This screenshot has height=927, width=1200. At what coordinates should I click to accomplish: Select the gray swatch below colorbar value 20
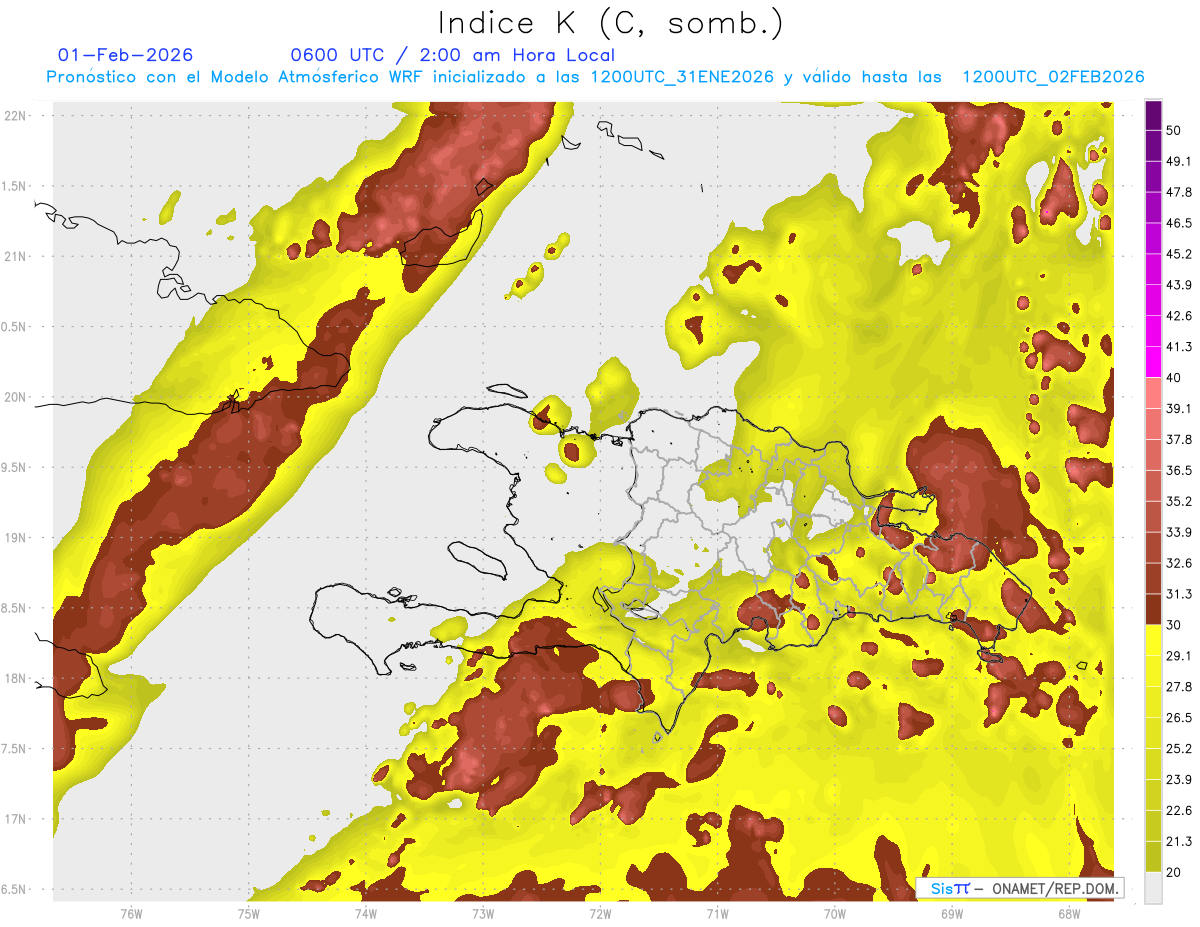(1153, 887)
